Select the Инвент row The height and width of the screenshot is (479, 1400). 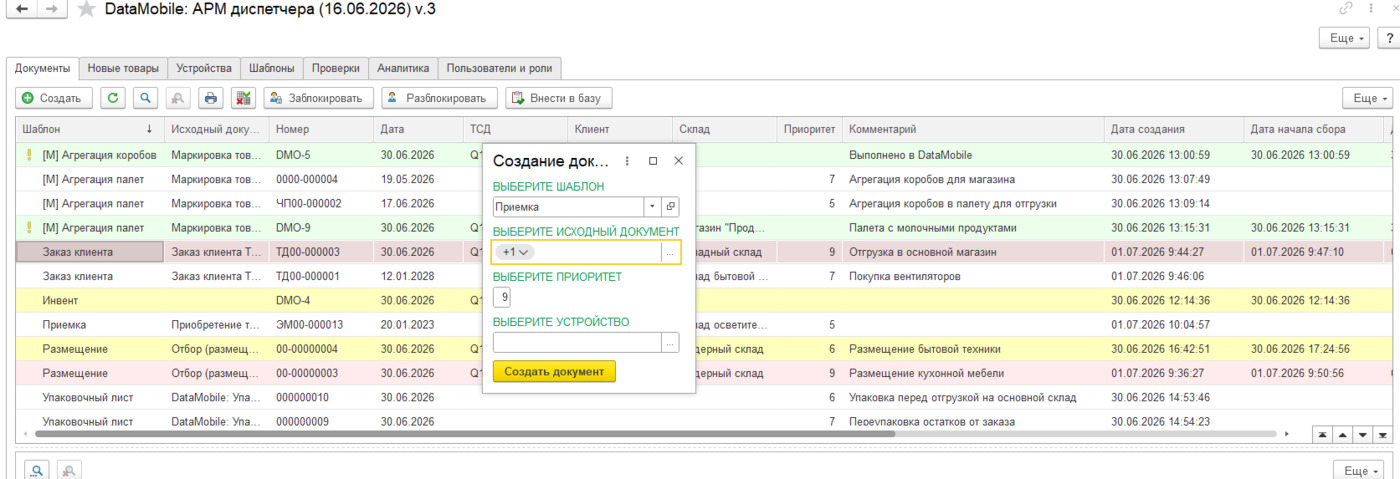703,300
